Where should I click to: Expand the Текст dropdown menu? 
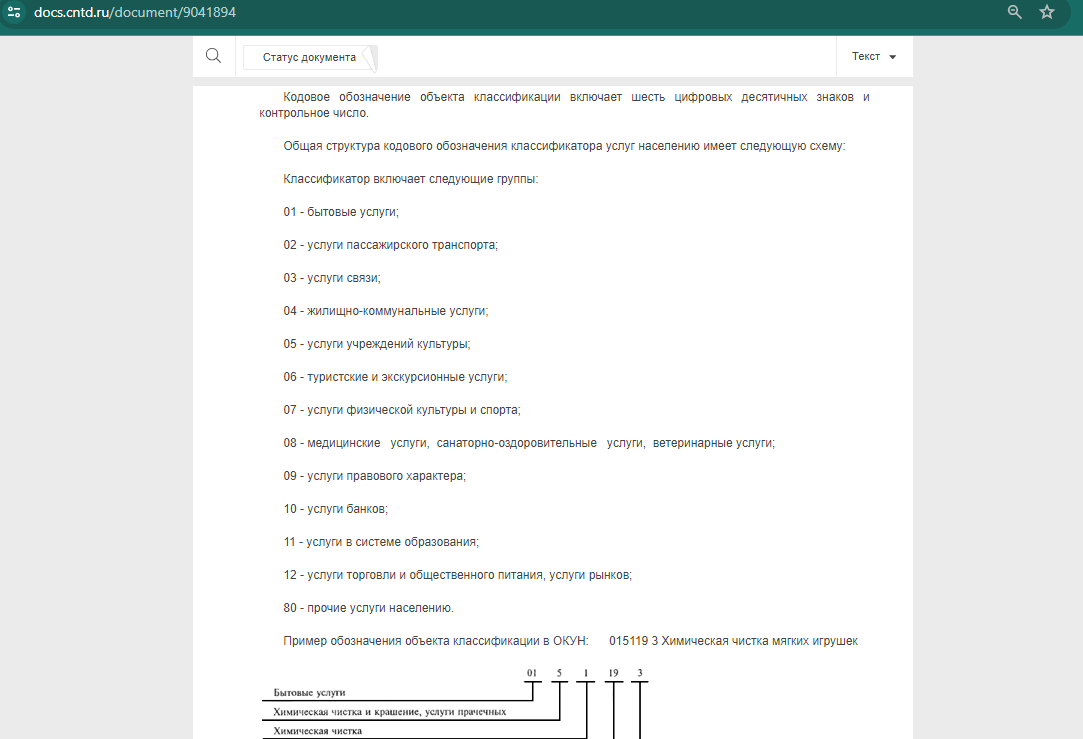873,57
